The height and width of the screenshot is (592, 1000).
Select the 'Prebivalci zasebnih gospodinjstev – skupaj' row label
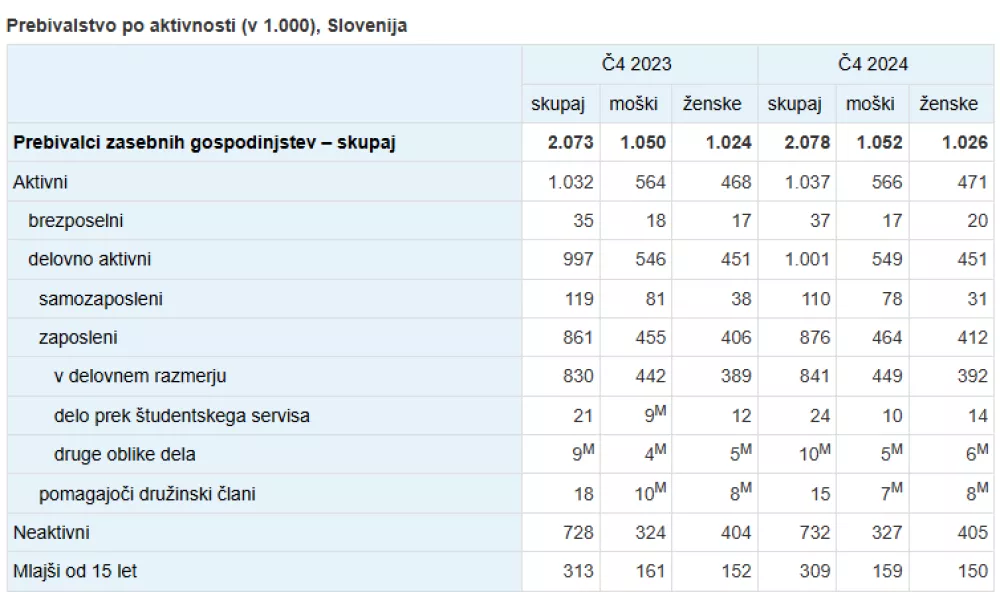(x=204, y=142)
